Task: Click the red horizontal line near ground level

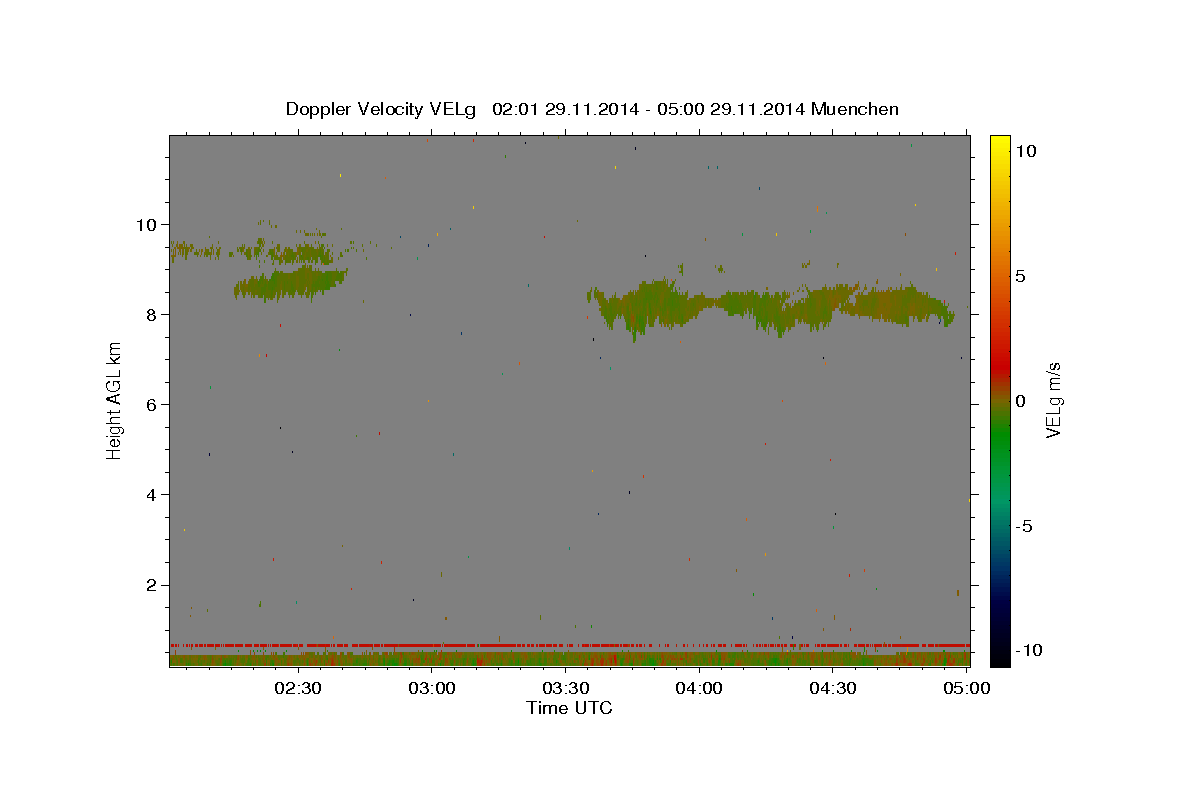Action: (x=569, y=645)
